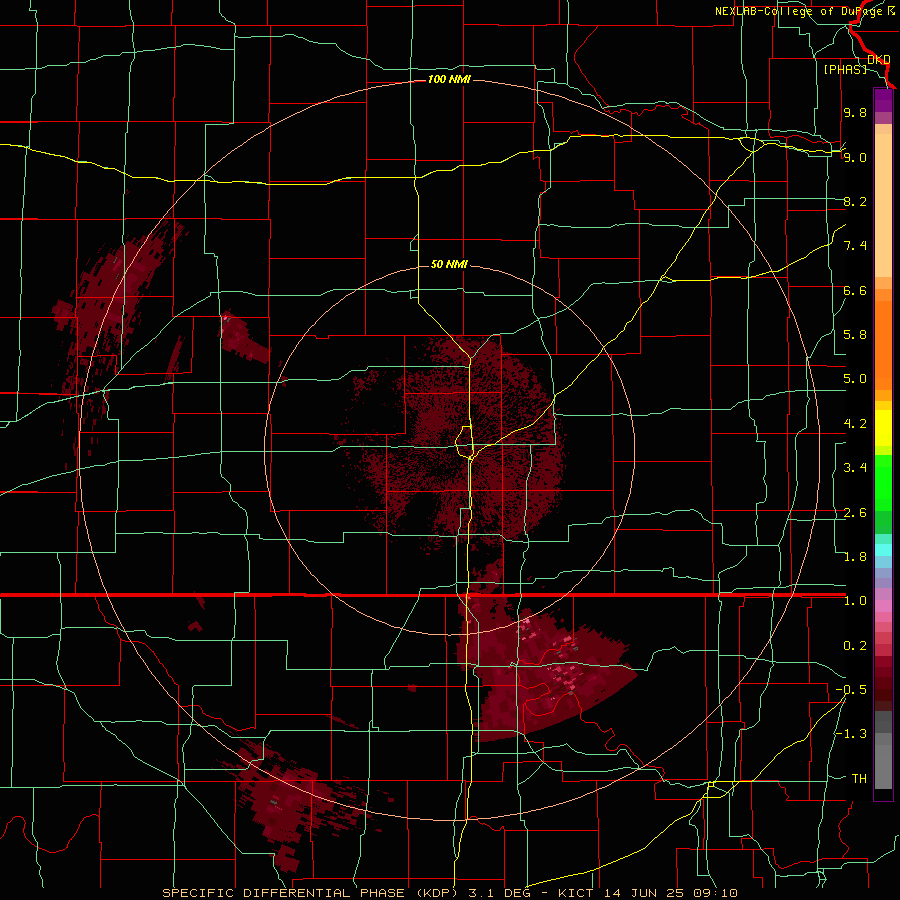Screen dimensions: 900x900
Task: Click the dark purple segment of the color bar
Action: pos(883,100)
